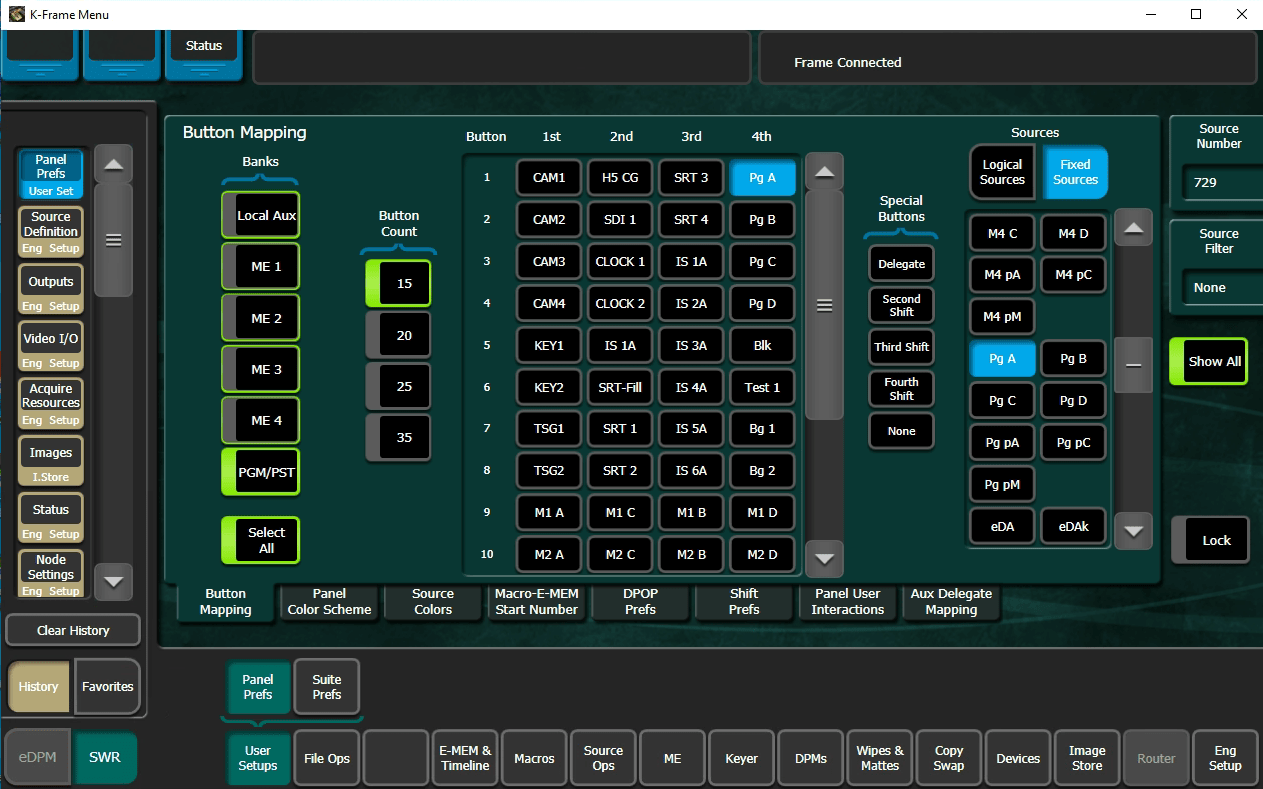Open the File Ops menu
This screenshot has width=1263, height=789.
[x=327, y=758]
